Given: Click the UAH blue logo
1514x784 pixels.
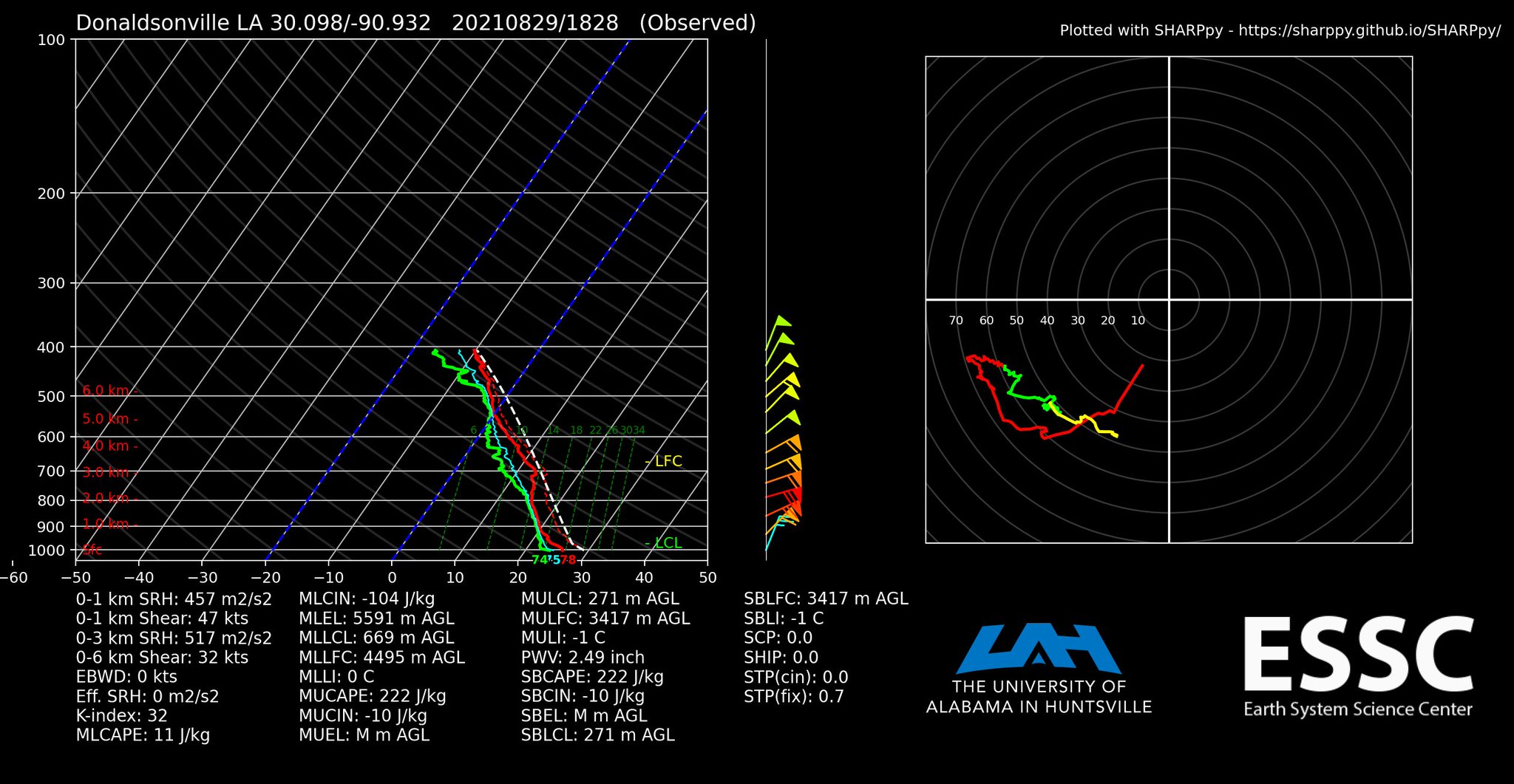Looking at the screenshot, I should tap(1039, 648).
